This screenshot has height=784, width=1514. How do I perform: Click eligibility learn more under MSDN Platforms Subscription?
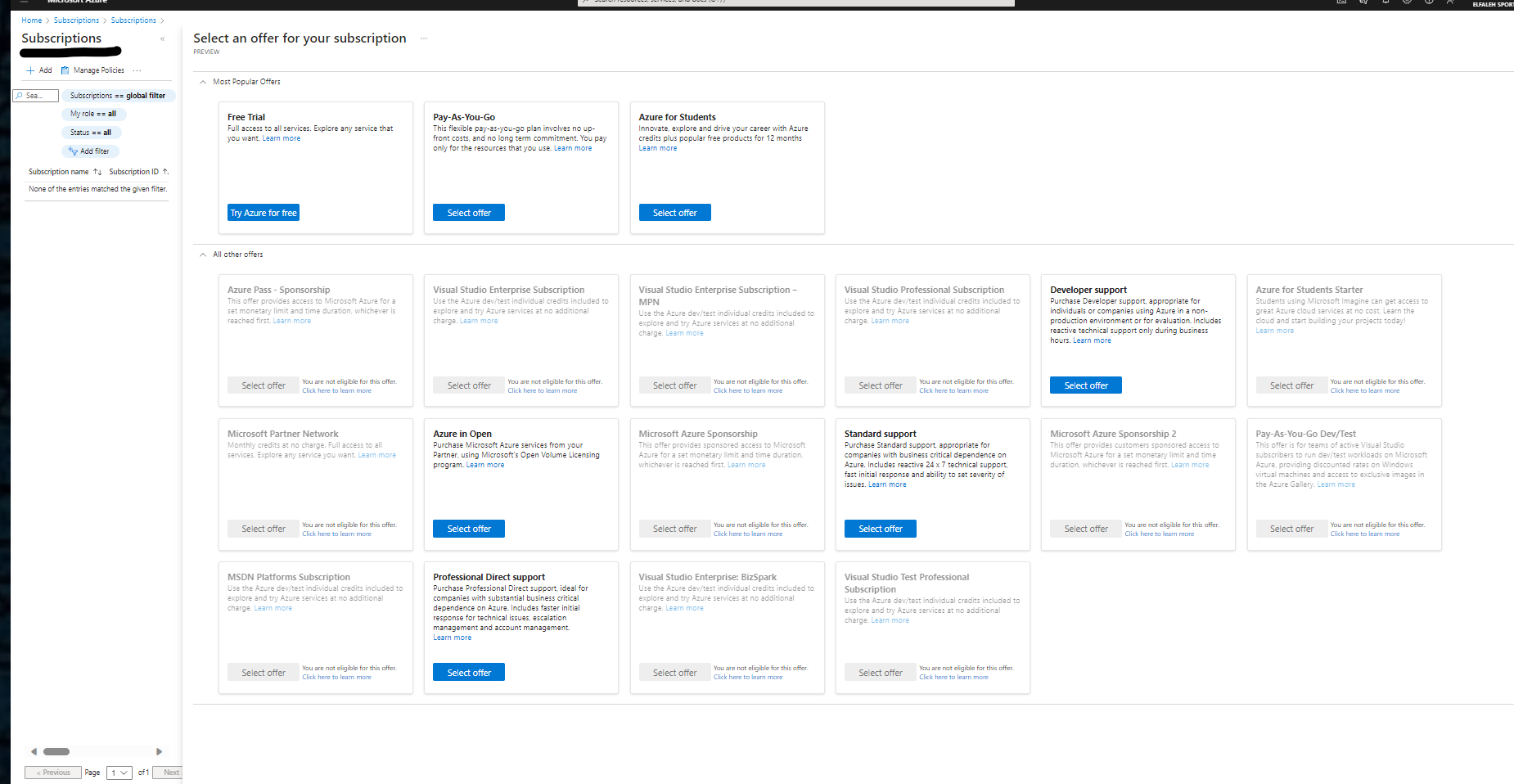pyautogui.click(x=336, y=677)
